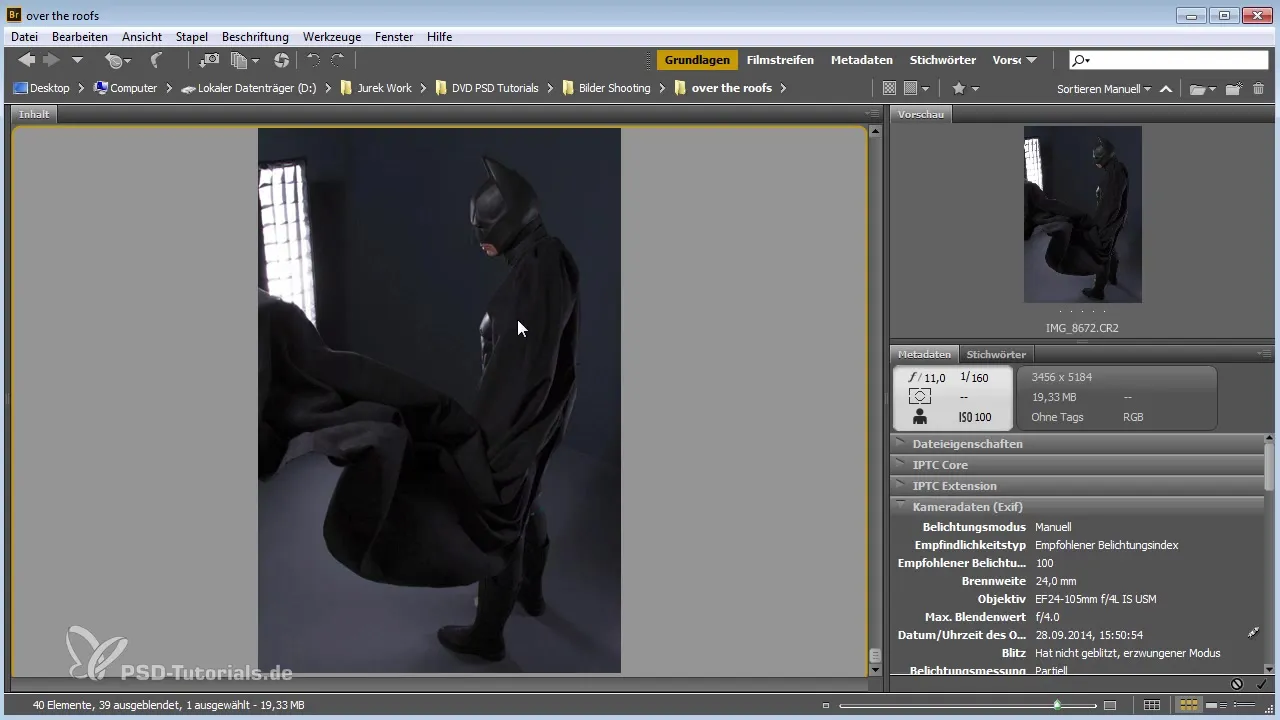Navigate to Jurek Work folder
1280x720 pixels.
click(x=376, y=88)
